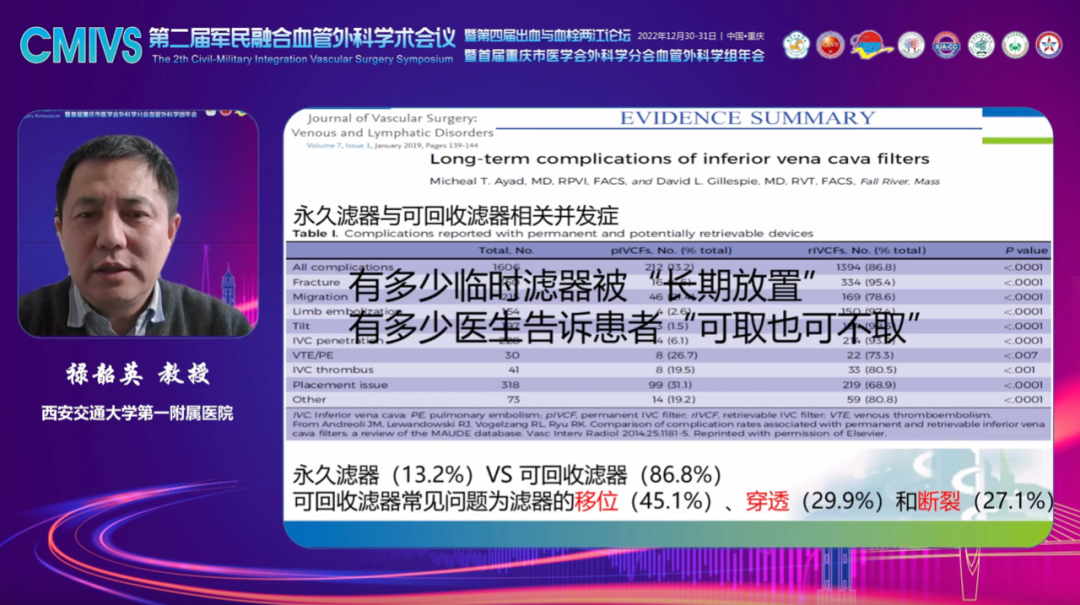
Task: Click the cell 59 (80.8)
Action: tap(871, 400)
